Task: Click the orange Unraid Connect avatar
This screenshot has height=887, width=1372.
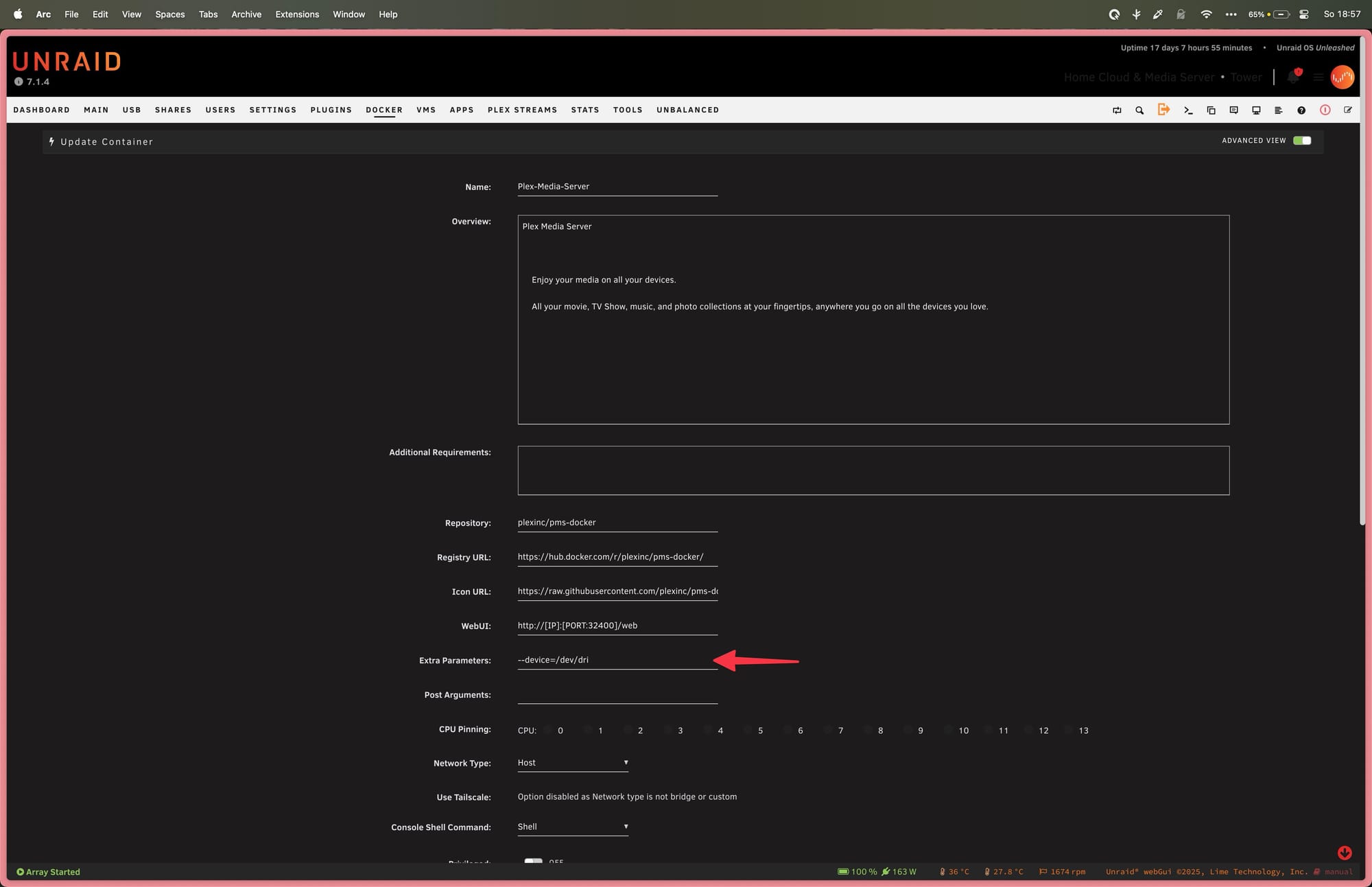Action: 1342,77
